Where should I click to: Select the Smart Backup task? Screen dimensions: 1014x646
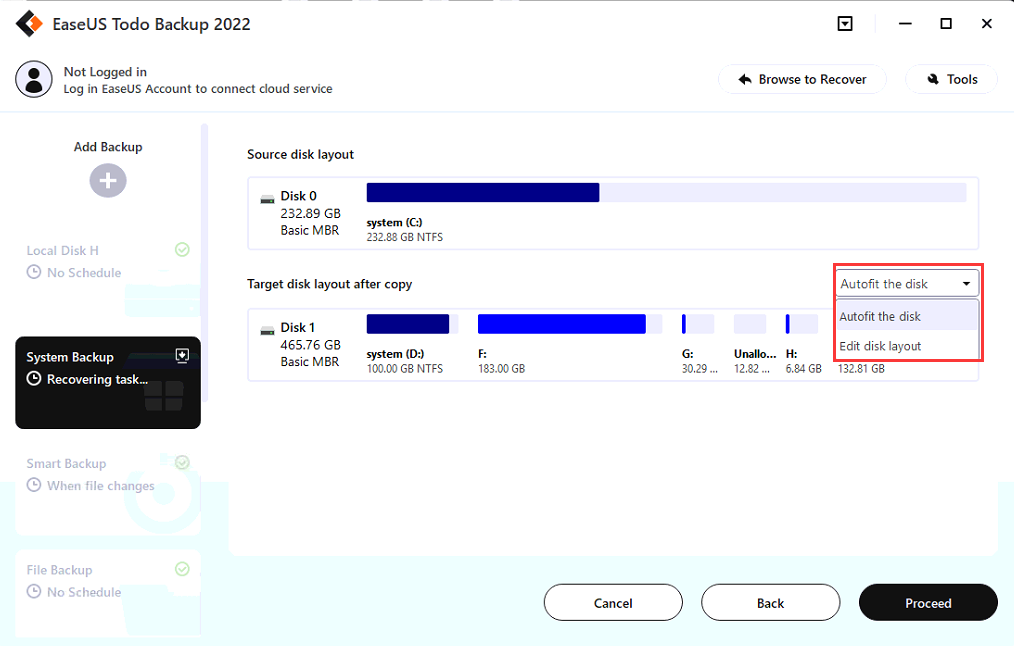[x=107, y=491]
